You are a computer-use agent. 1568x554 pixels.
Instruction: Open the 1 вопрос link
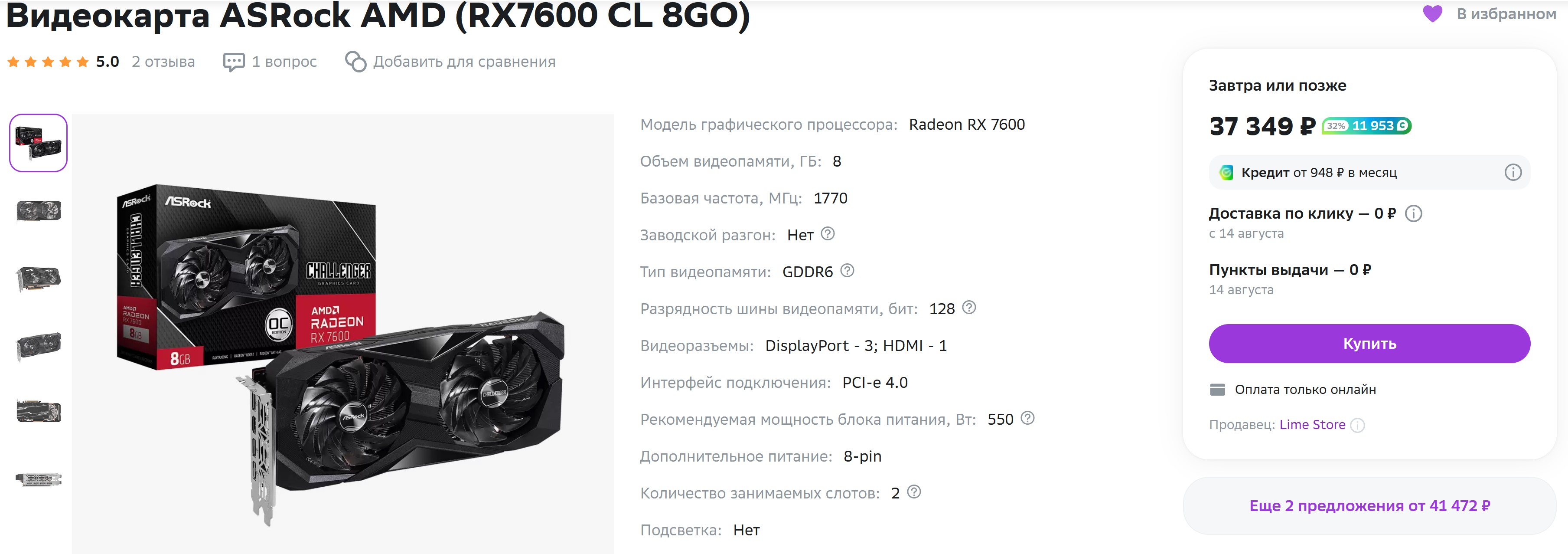point(284,62)
